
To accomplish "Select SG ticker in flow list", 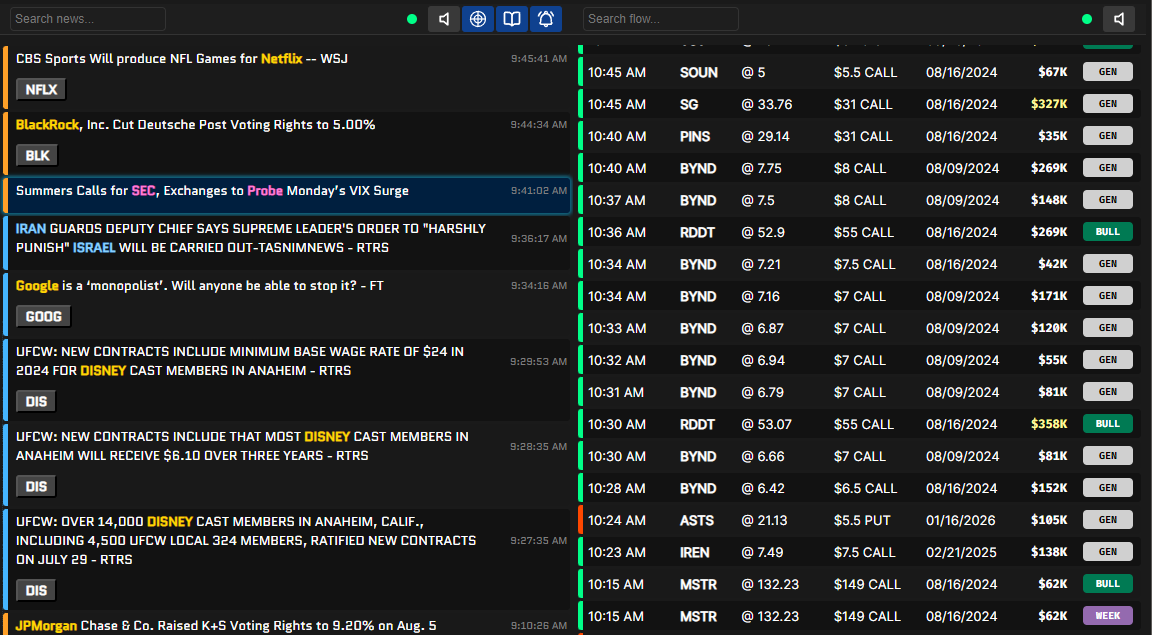I will click(x=689, y=104).
